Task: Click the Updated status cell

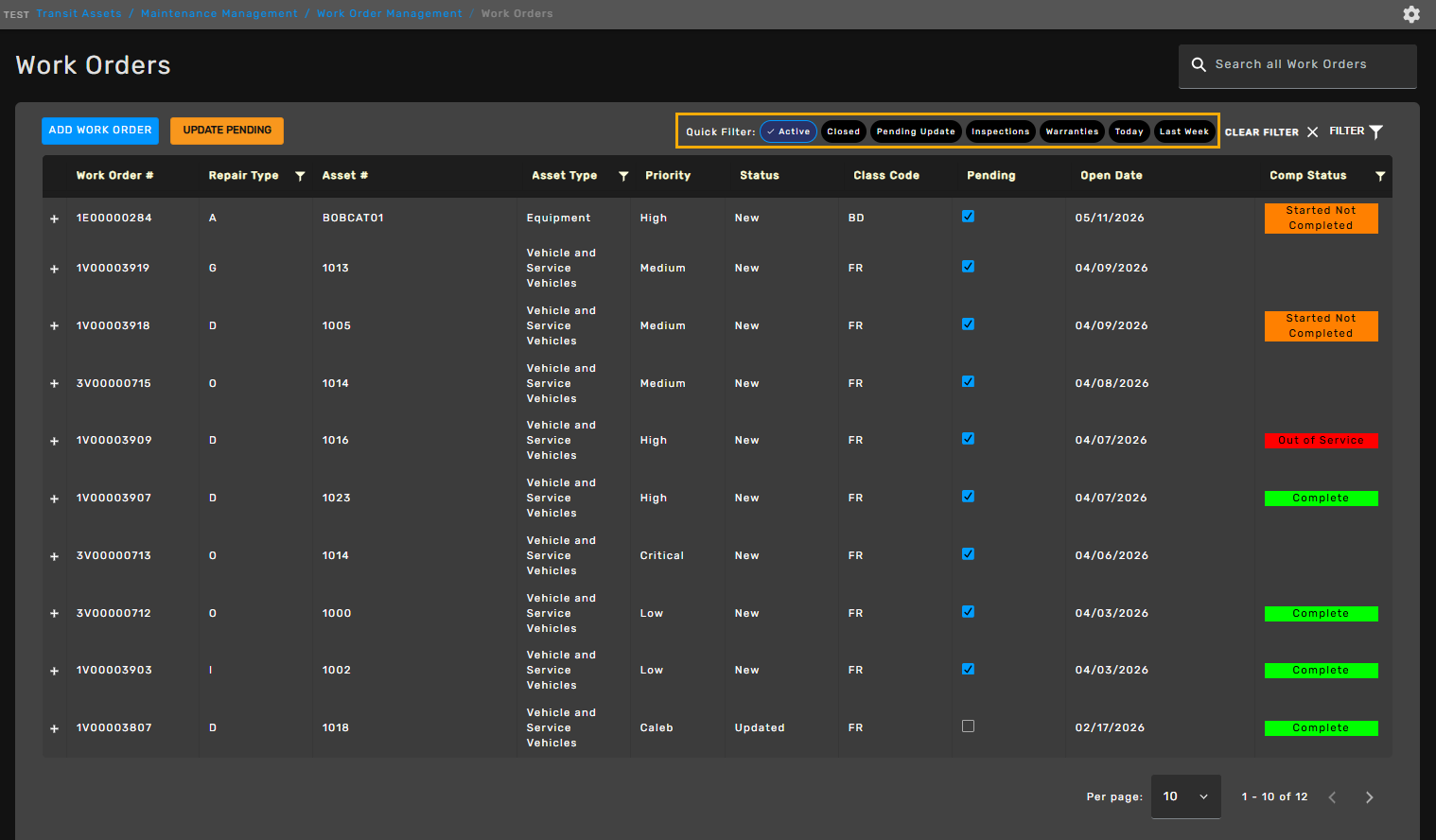Action: (760, 728)
